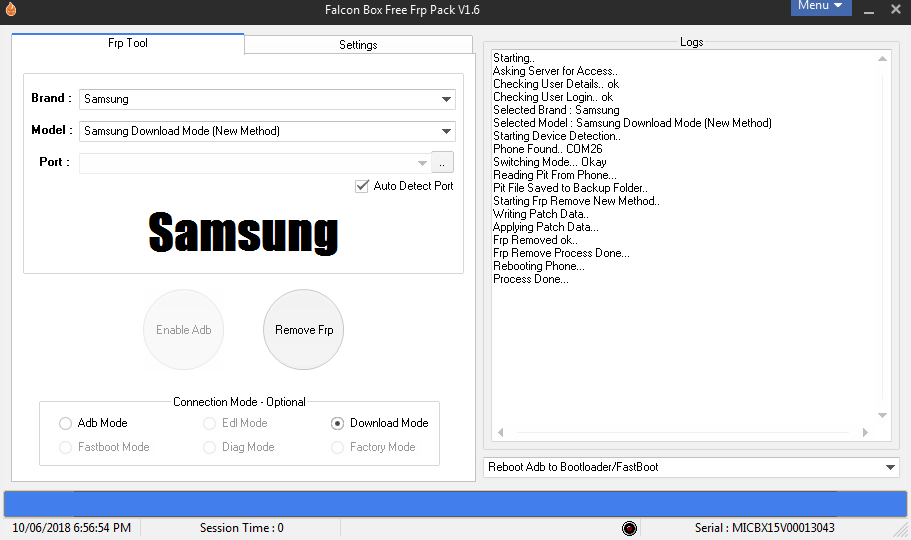This screenshot has width=911, height=540.
Task: Switch to the Frp Tool tab
Action: pos(128,44)
